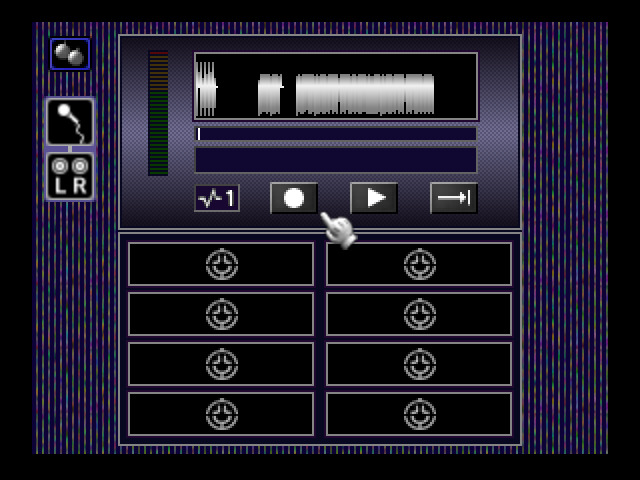640x480 pixels.
Task: Select the first row left smiley slot
Action: click(x=221, y=264)
